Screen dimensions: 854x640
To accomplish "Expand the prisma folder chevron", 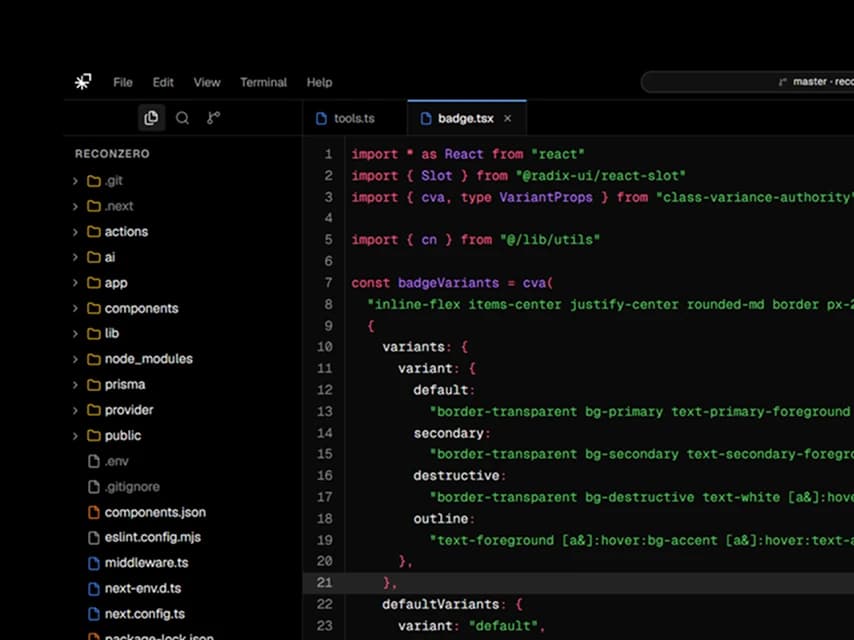I will coord(75,385).
